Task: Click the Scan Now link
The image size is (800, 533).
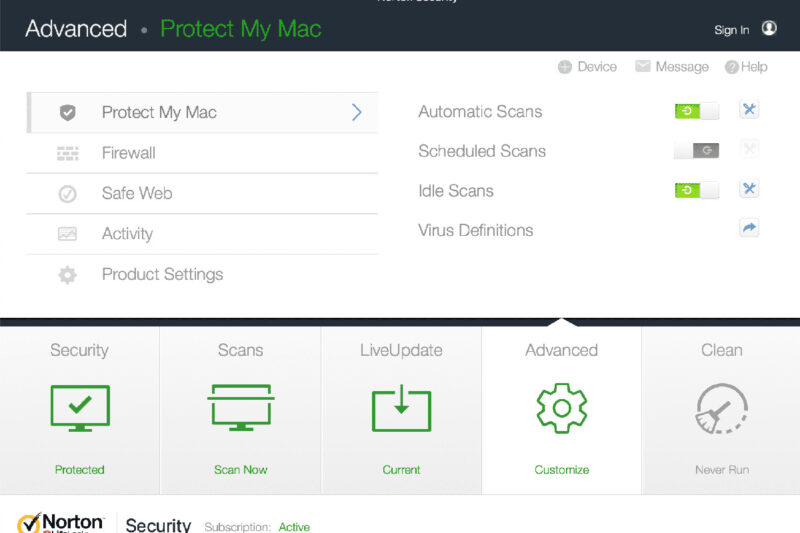Action: [x=241, y=470]
